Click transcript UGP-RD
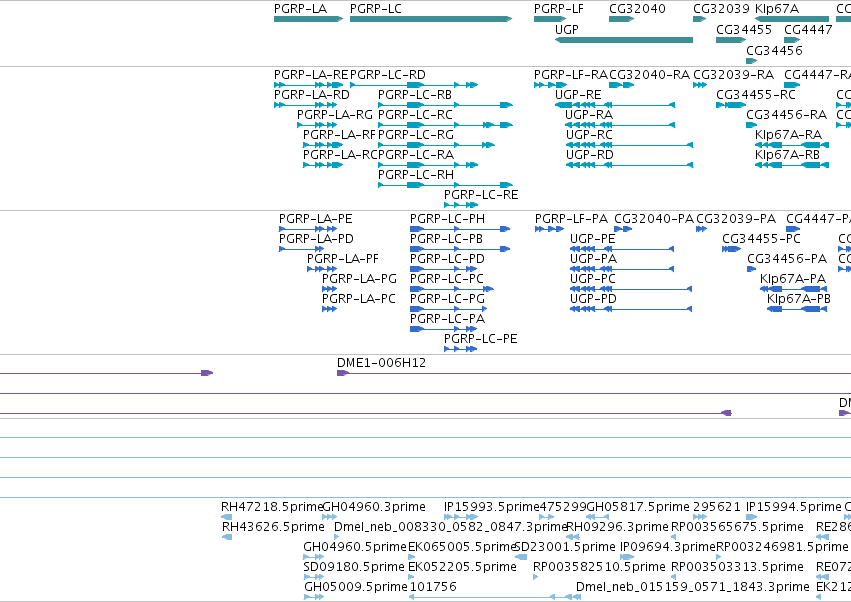The width and height of the screenshot is (851, 602). pos(629,165)
